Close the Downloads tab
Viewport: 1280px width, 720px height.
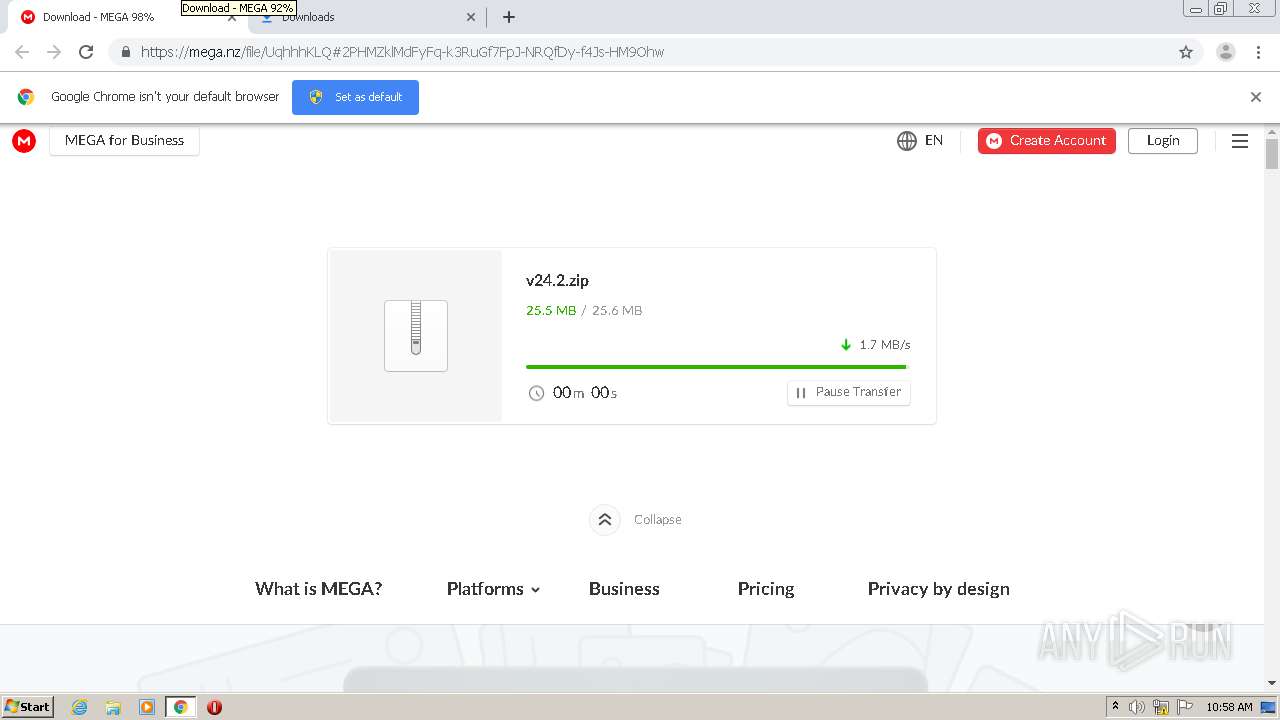click(471, 17)
